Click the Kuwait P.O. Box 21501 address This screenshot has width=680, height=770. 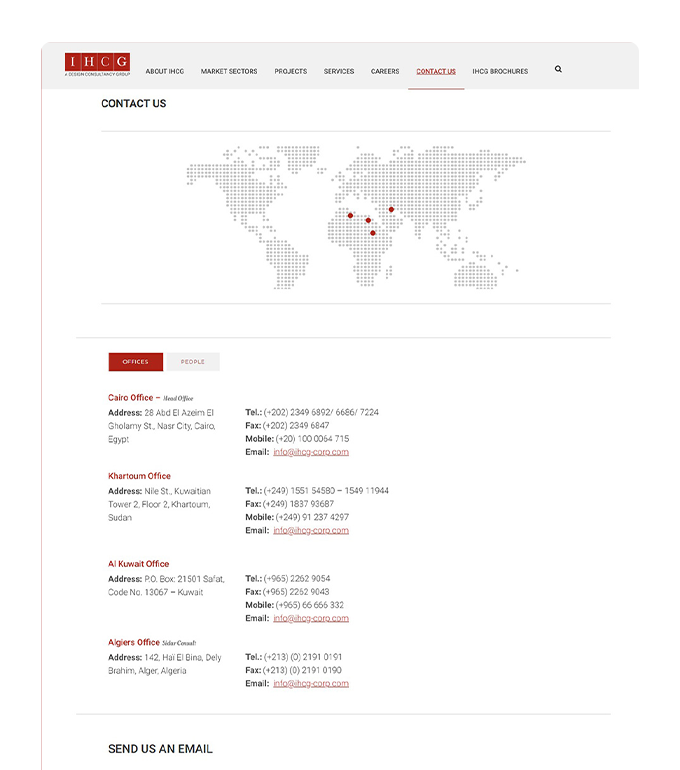coord(166,585)
